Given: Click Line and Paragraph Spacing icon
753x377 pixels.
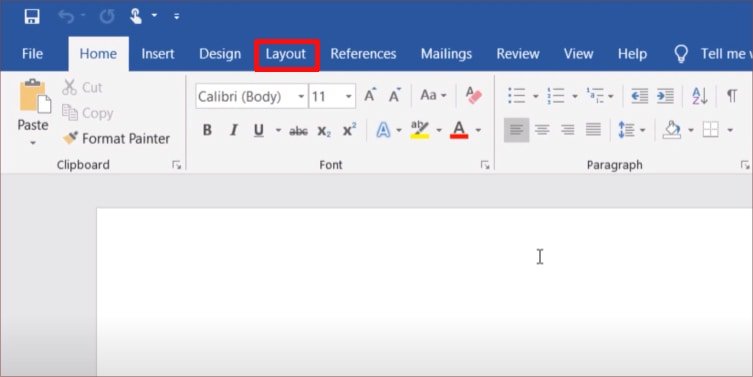Looking at the screenshot, I should pos(626,130).
